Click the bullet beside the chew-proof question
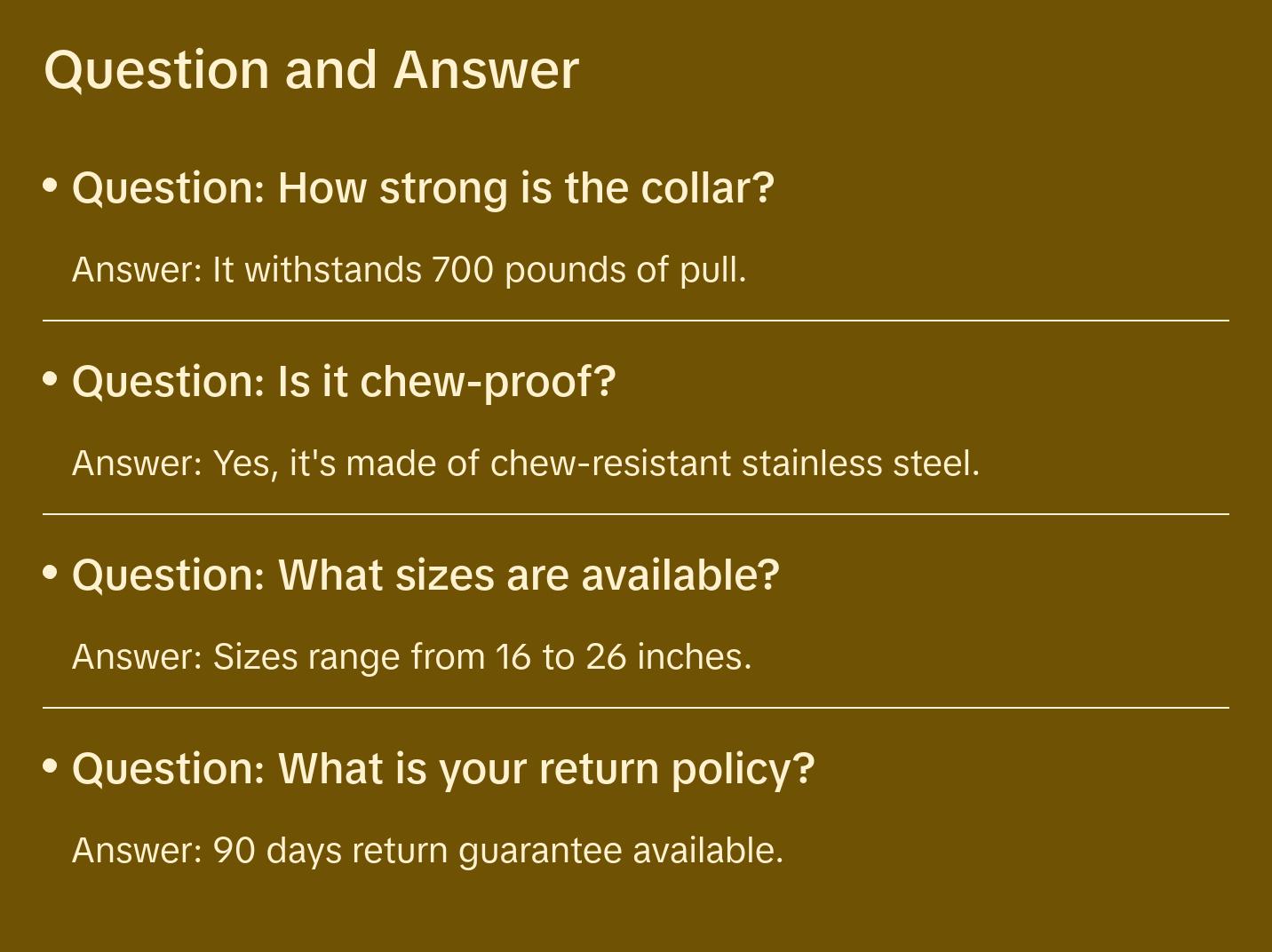The width and height of the screenshot is (1272, 952). [51, 379]
